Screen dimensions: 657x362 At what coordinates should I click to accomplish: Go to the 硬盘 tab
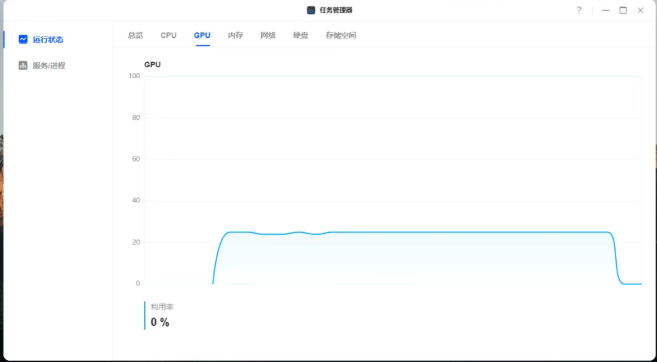click(301, 35)
